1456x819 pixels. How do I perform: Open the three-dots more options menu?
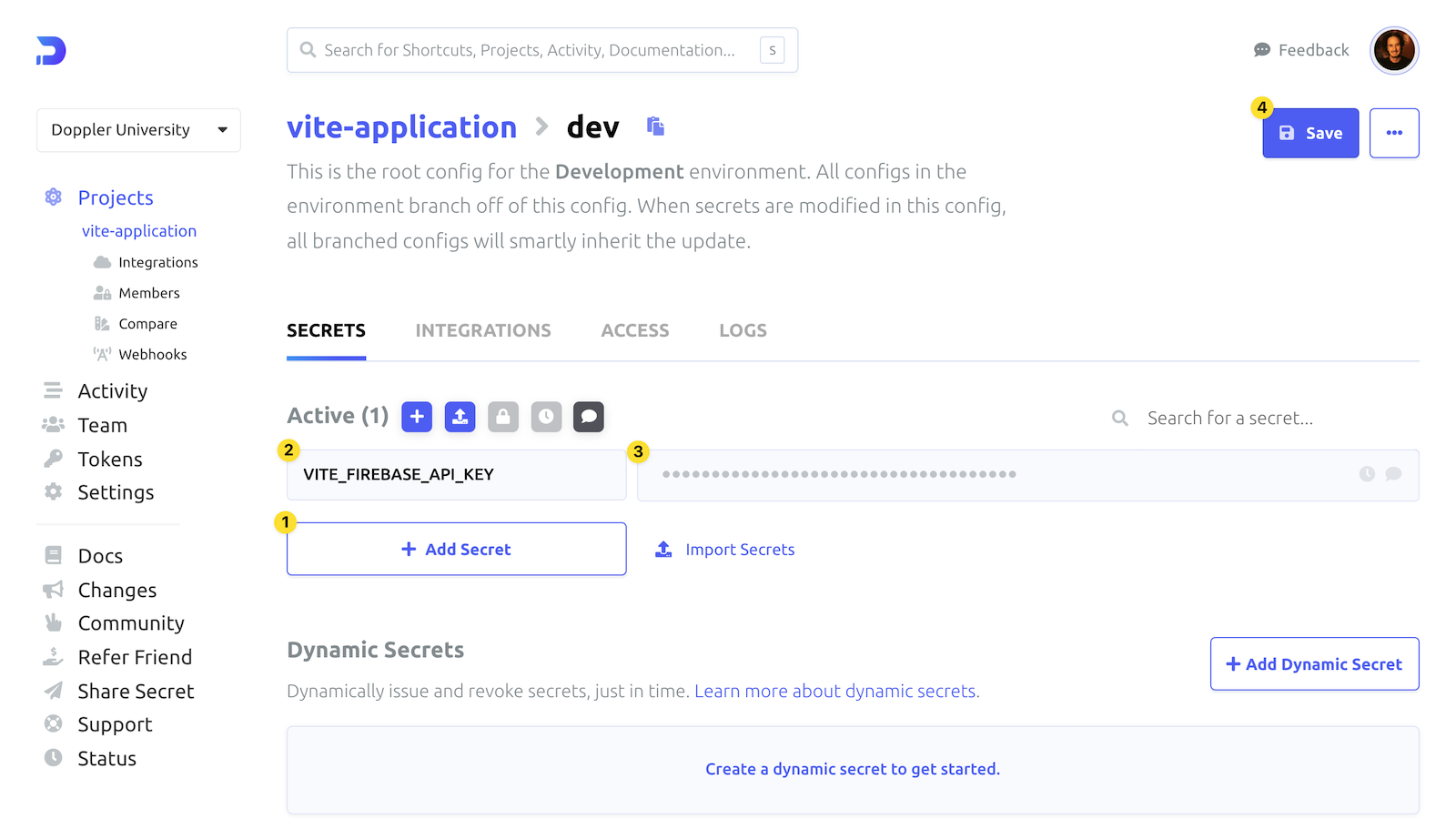click(x=1394, y=133)
